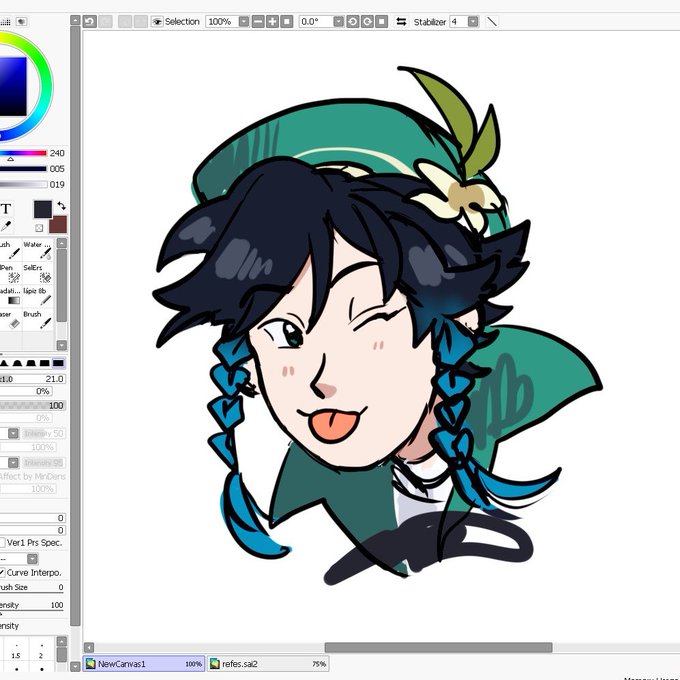The image size is (680, 680).
Task: Open the scratchpad panel icon at top
Action: click(x=21, y=21)
